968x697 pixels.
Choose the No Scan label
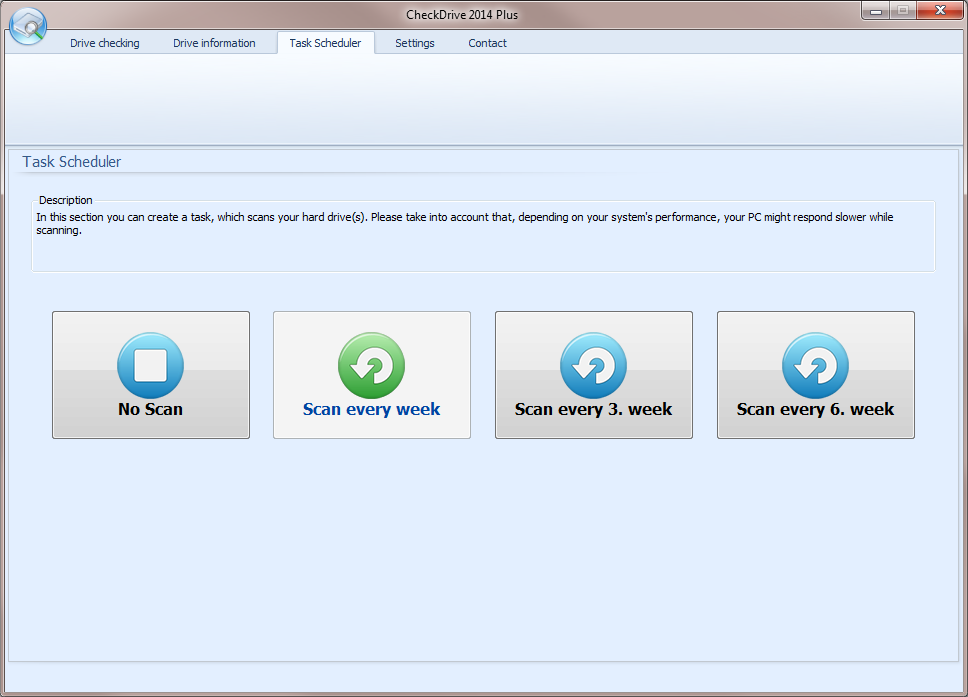pyautogui.click(x=151, y=409)
